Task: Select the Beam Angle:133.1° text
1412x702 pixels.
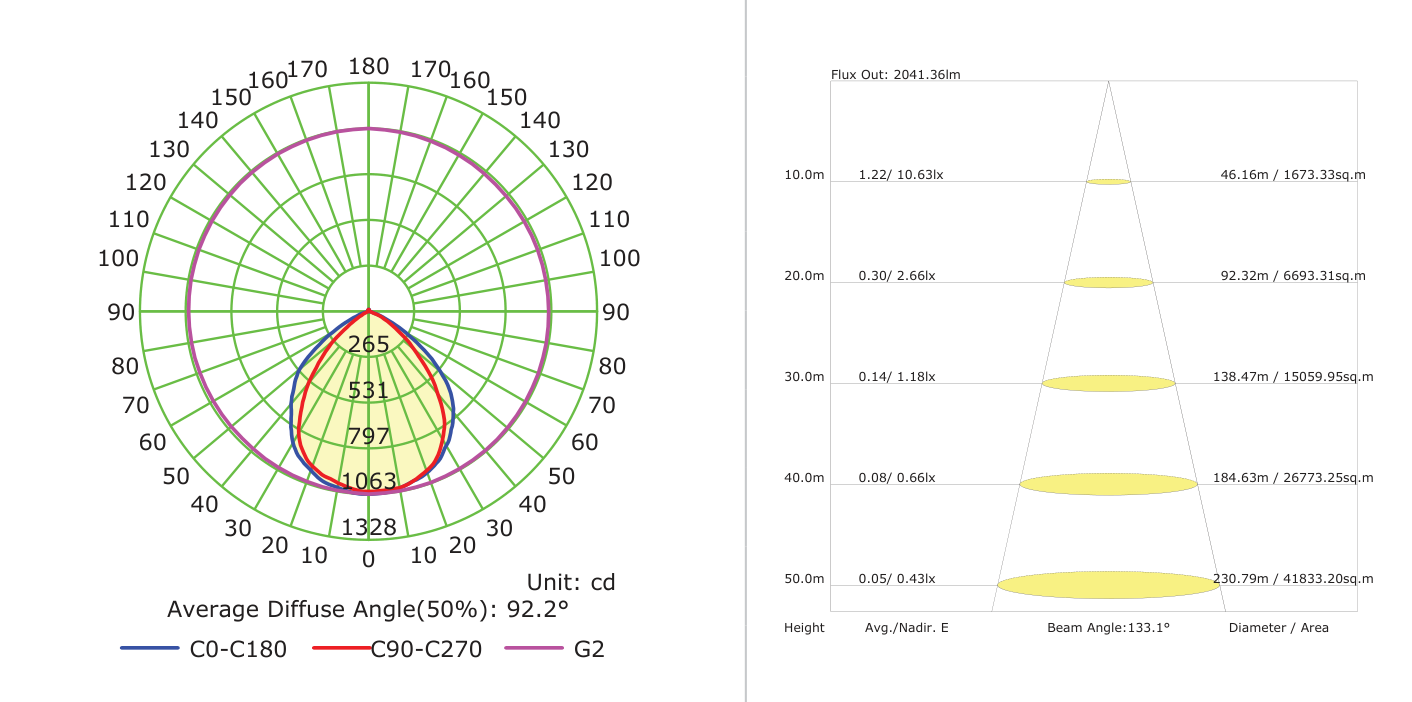Action: coord(1108,628)
